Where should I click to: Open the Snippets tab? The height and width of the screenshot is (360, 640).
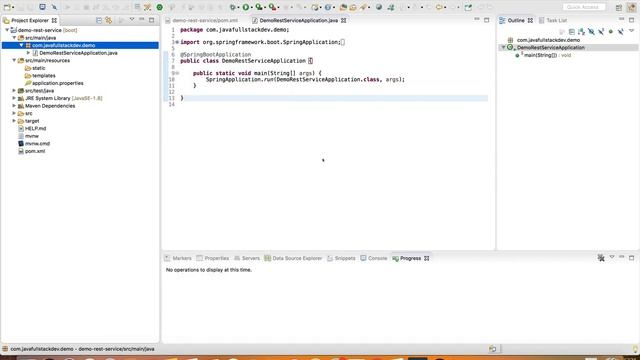pyautogui.click(x=341, y=258)
